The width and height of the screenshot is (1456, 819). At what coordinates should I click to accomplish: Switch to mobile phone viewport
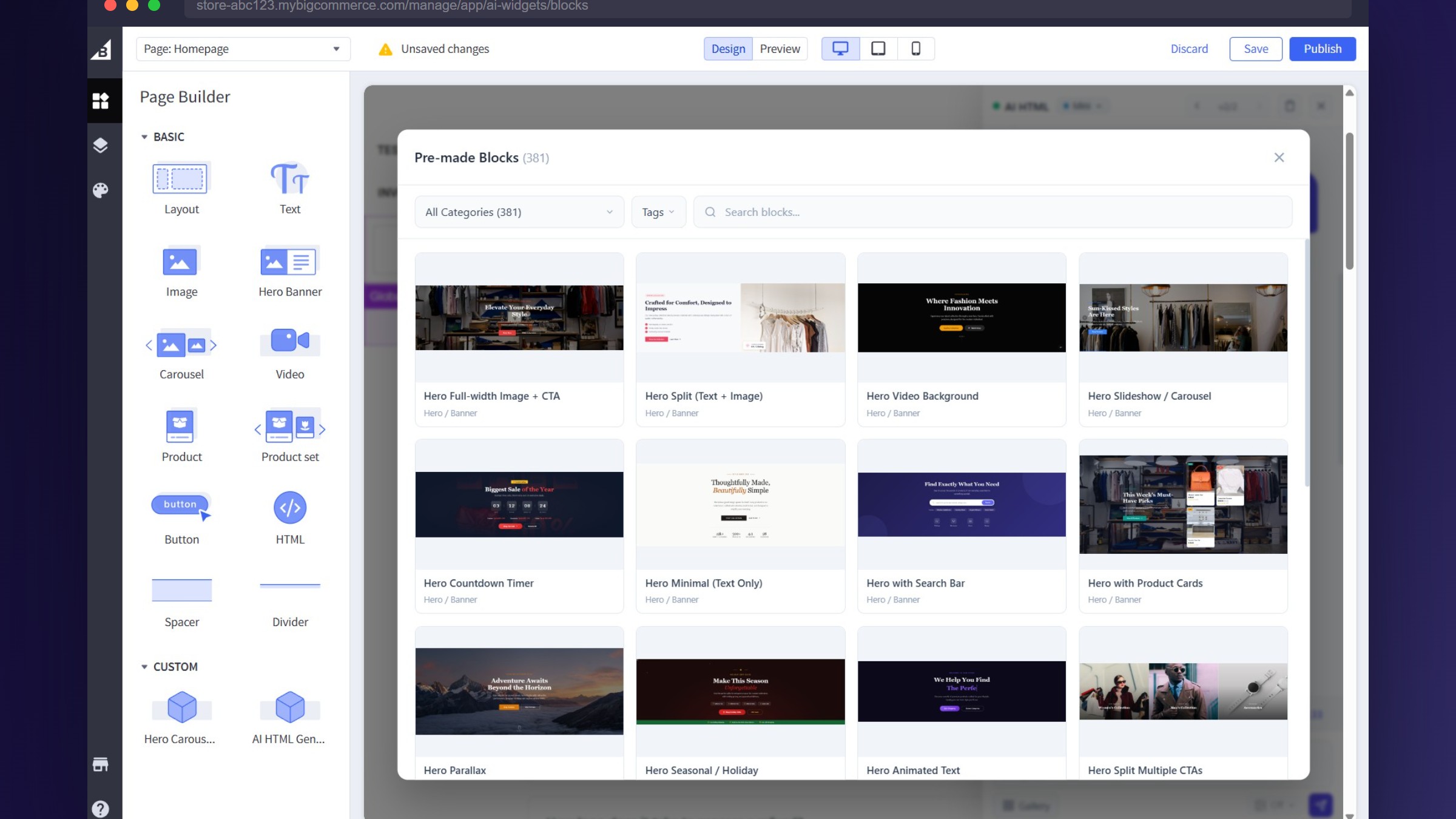point(916,49)
